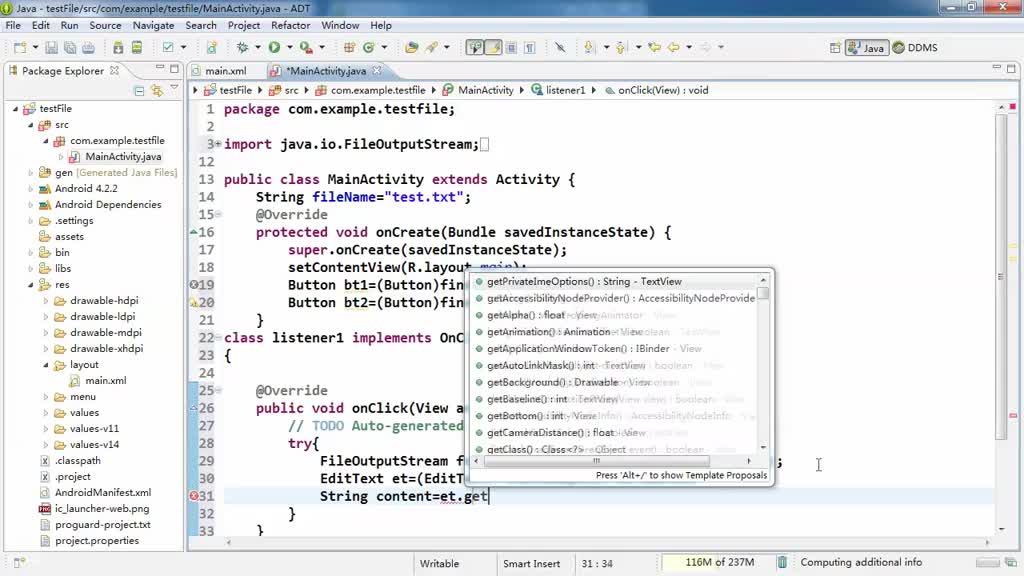The image size is (1024, 576).
Task: Click the Last Edit Location icon
Action: [x=654, y=48]
